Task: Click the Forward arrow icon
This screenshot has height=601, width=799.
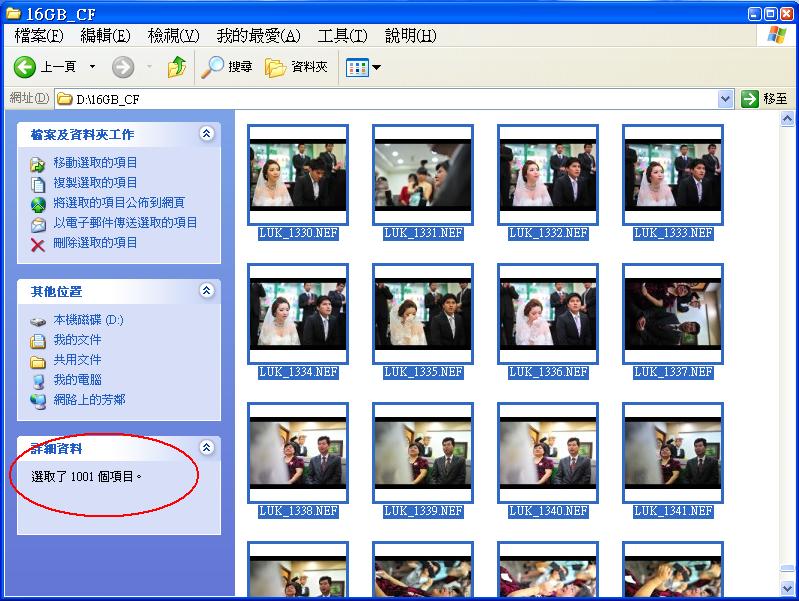Action: (123, 67)
